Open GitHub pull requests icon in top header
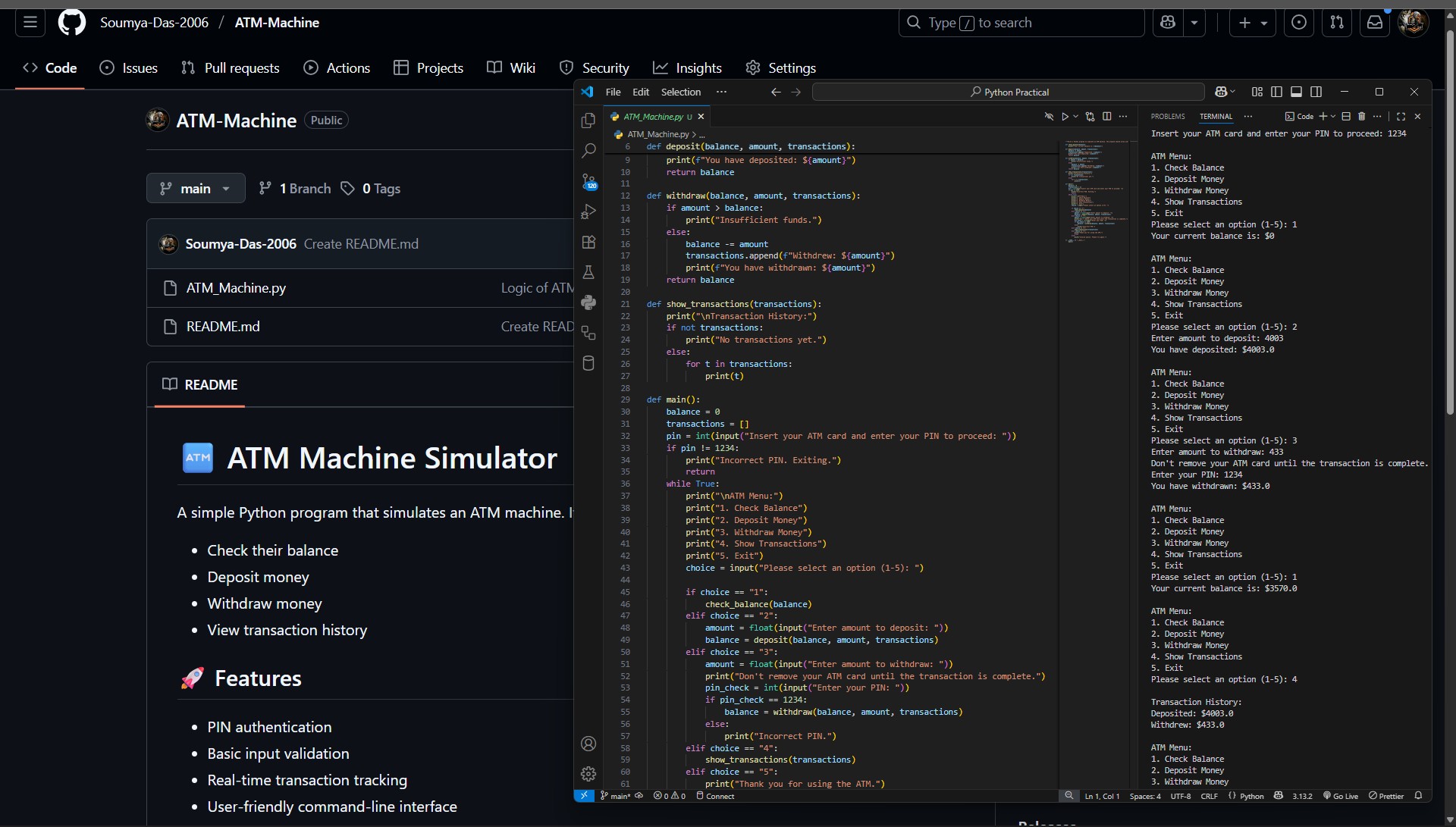This screenshot has height=827, width=1456. pyautogui.click(x=1337, y=23)
